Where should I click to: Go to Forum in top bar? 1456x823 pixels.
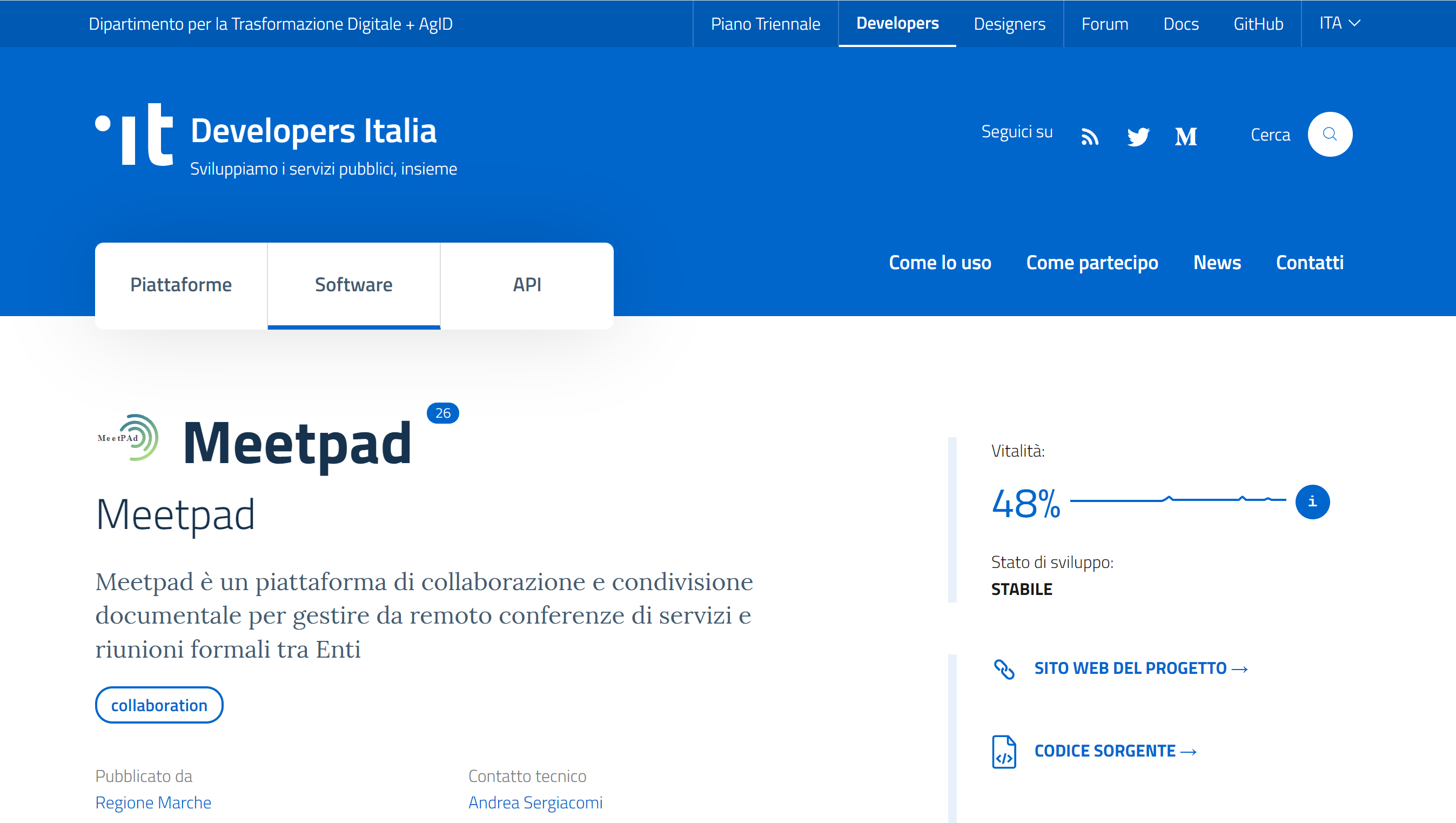(x=1104, y=24)
